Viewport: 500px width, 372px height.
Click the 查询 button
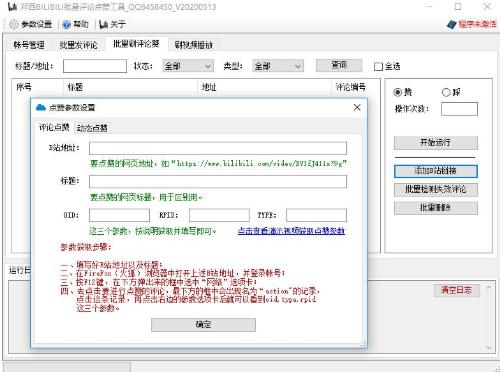339,65
